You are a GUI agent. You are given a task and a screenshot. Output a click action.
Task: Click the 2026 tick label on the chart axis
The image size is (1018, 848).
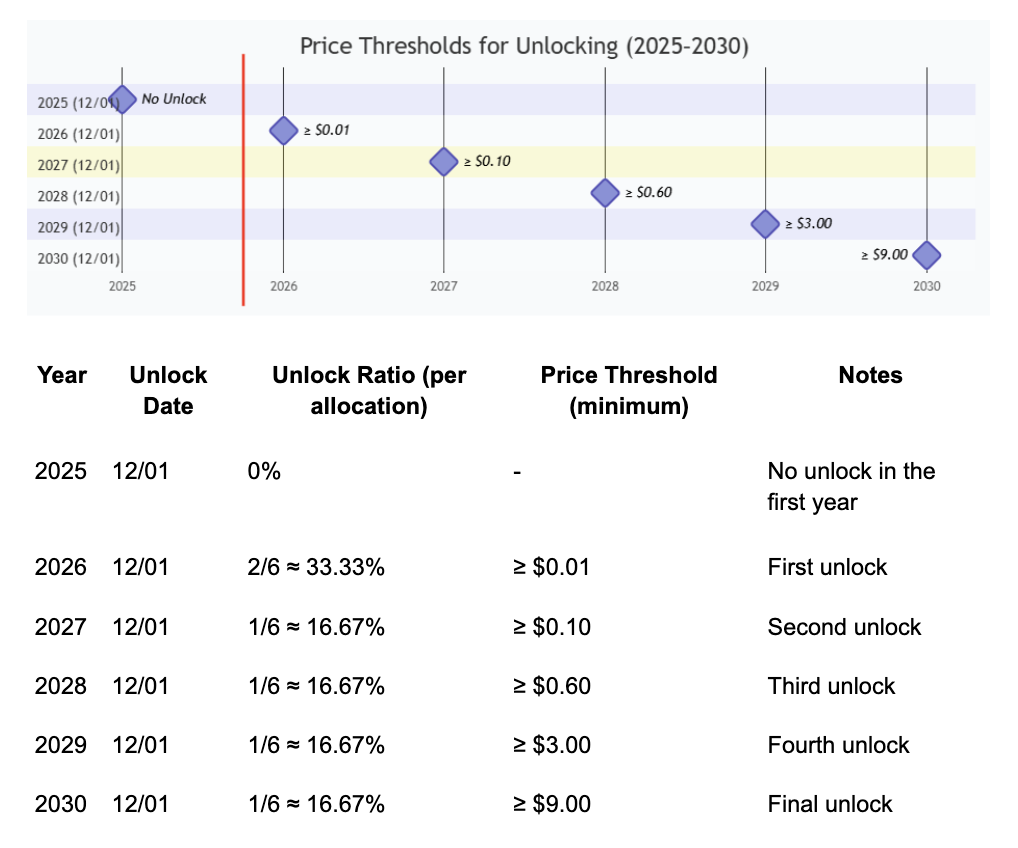point(284,286)
